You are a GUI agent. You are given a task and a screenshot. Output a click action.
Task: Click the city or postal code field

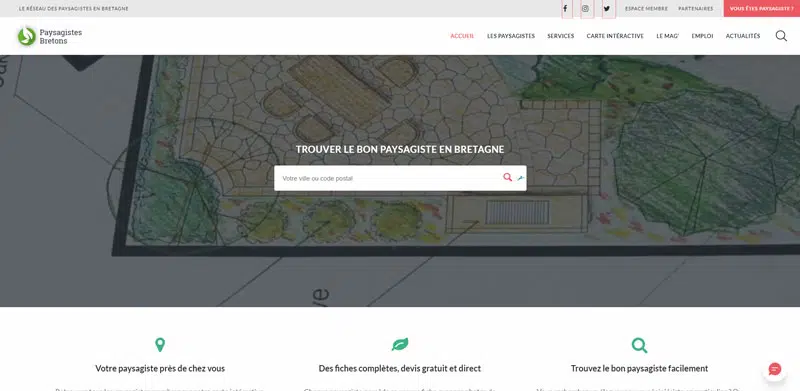[x=389, y=178]
